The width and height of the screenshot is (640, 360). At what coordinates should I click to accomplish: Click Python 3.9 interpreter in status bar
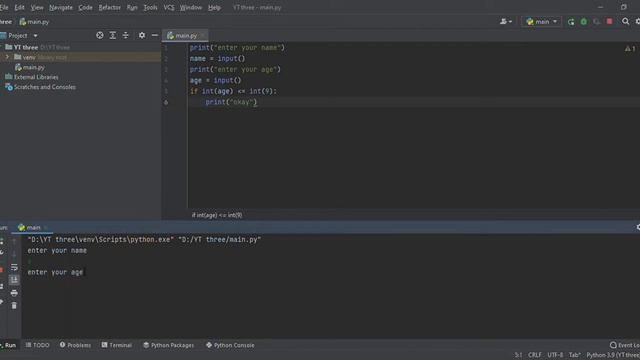click(613, 355)
